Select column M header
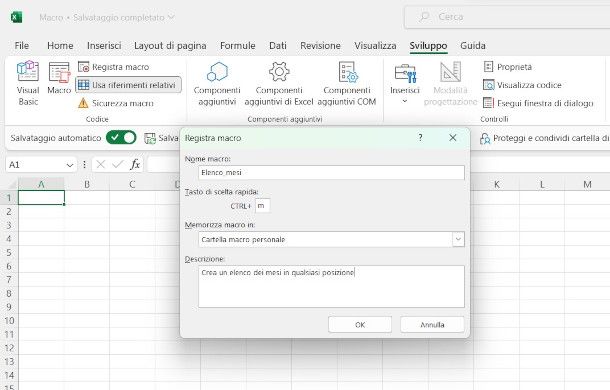This screenshot has width=610, height=390. [x=587, y=184]
